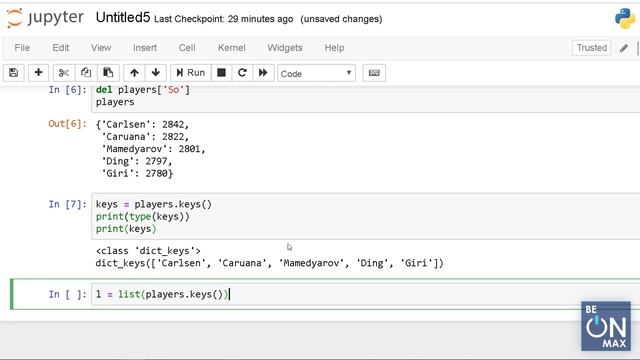Image resolution: width=640 pixels, height=360 pixels.
Task: Open the Edit menu
Action: pyautogui.click(x=60, y=48)
